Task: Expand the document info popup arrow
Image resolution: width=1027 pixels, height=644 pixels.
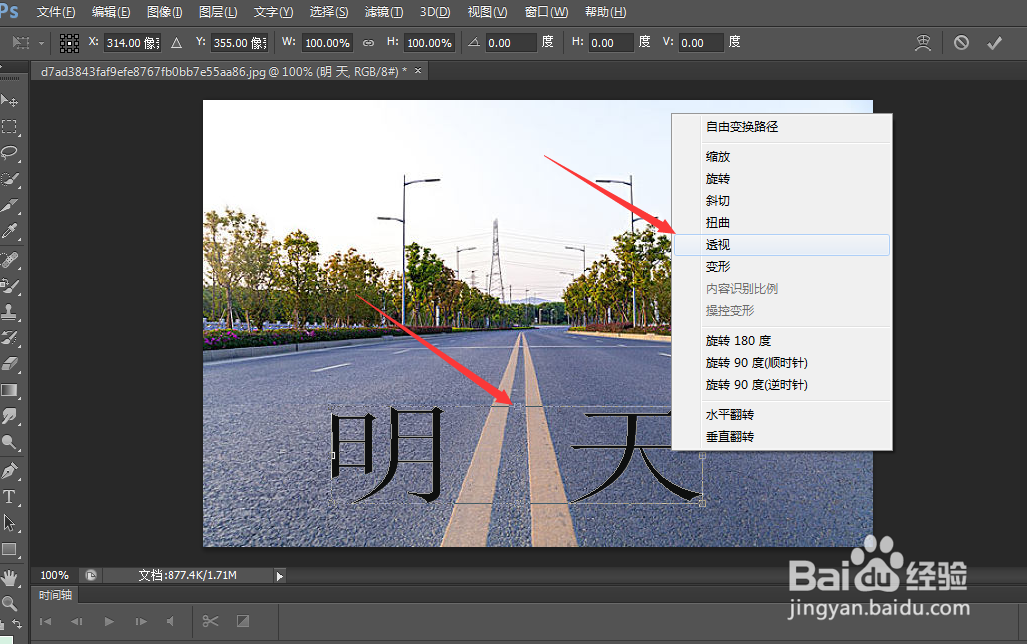Action: 280,575
